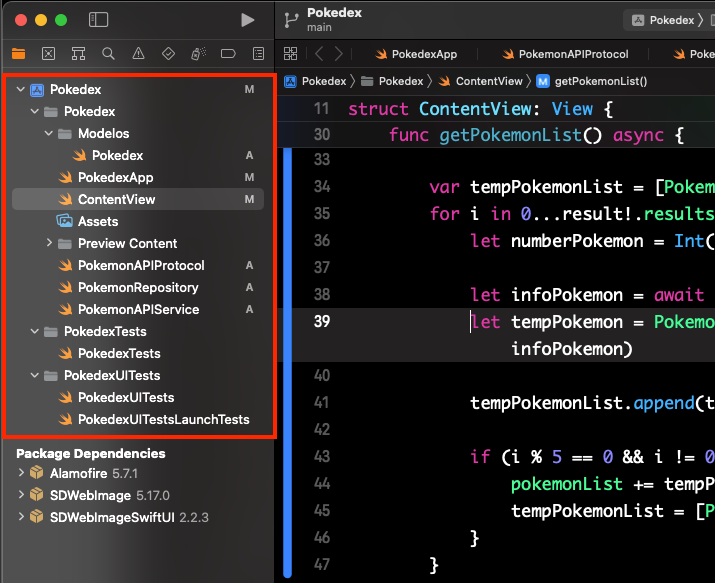Image resolution: width=715 pixels, height=583 pixels.
Task: Expand the Preview Content folder
Action: click(49, 243)
